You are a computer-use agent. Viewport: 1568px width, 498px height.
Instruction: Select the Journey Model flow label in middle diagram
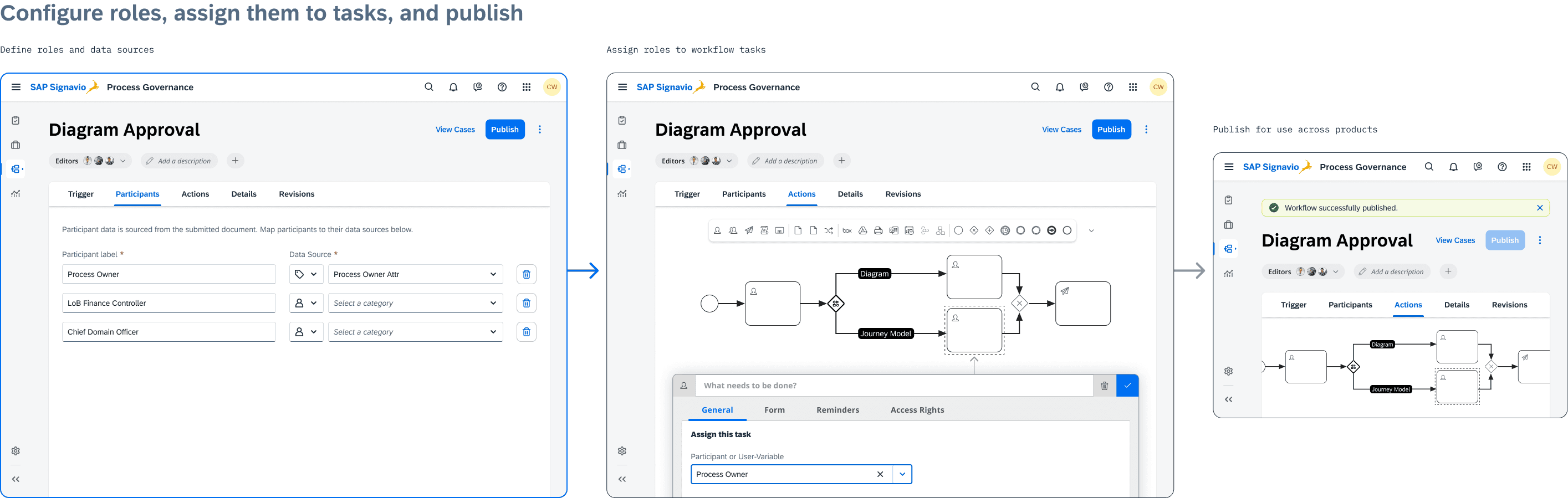point(885,333)
